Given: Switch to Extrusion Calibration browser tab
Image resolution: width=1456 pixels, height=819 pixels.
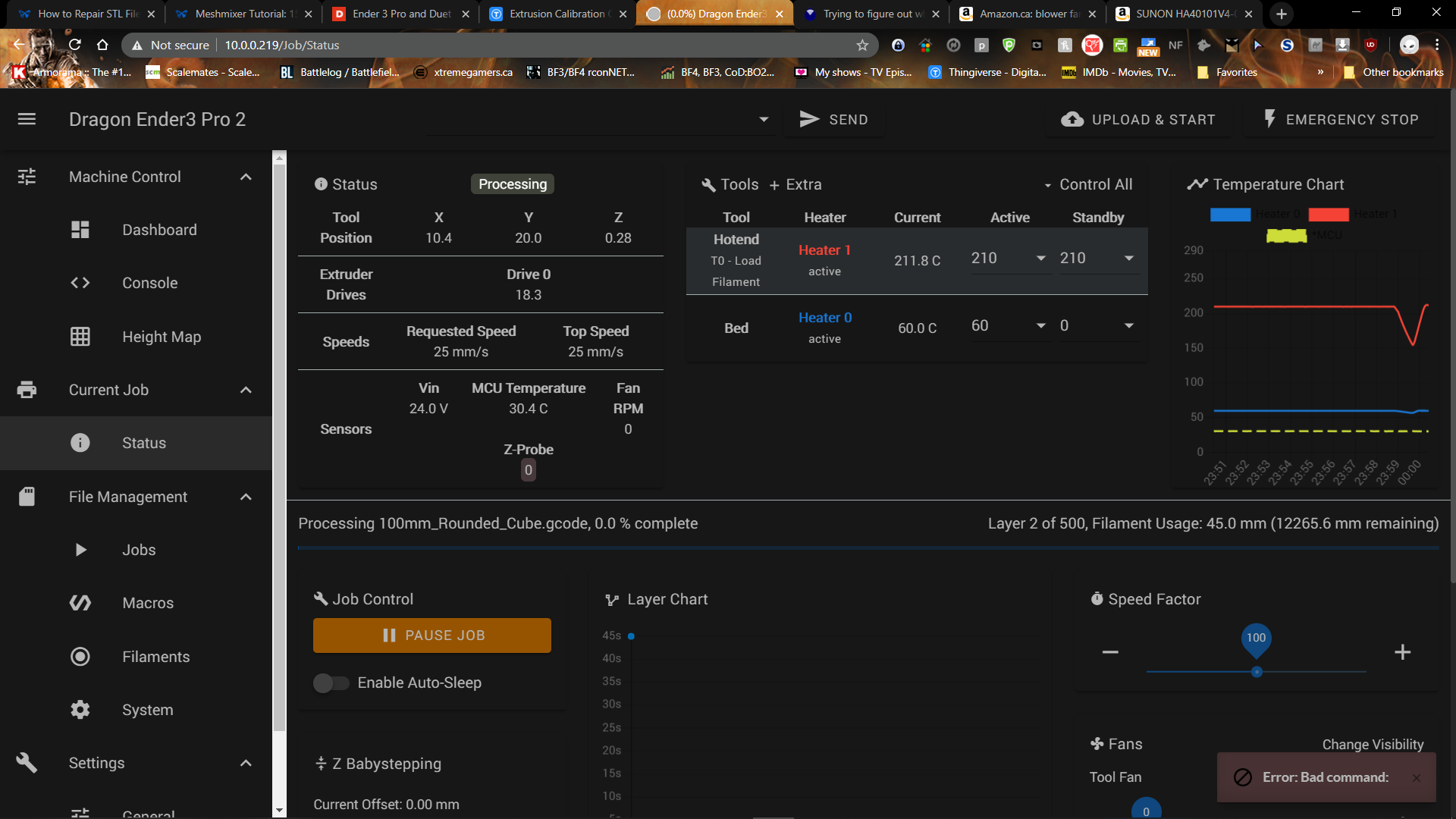Looking at the screenshot, I should [558, 14].
